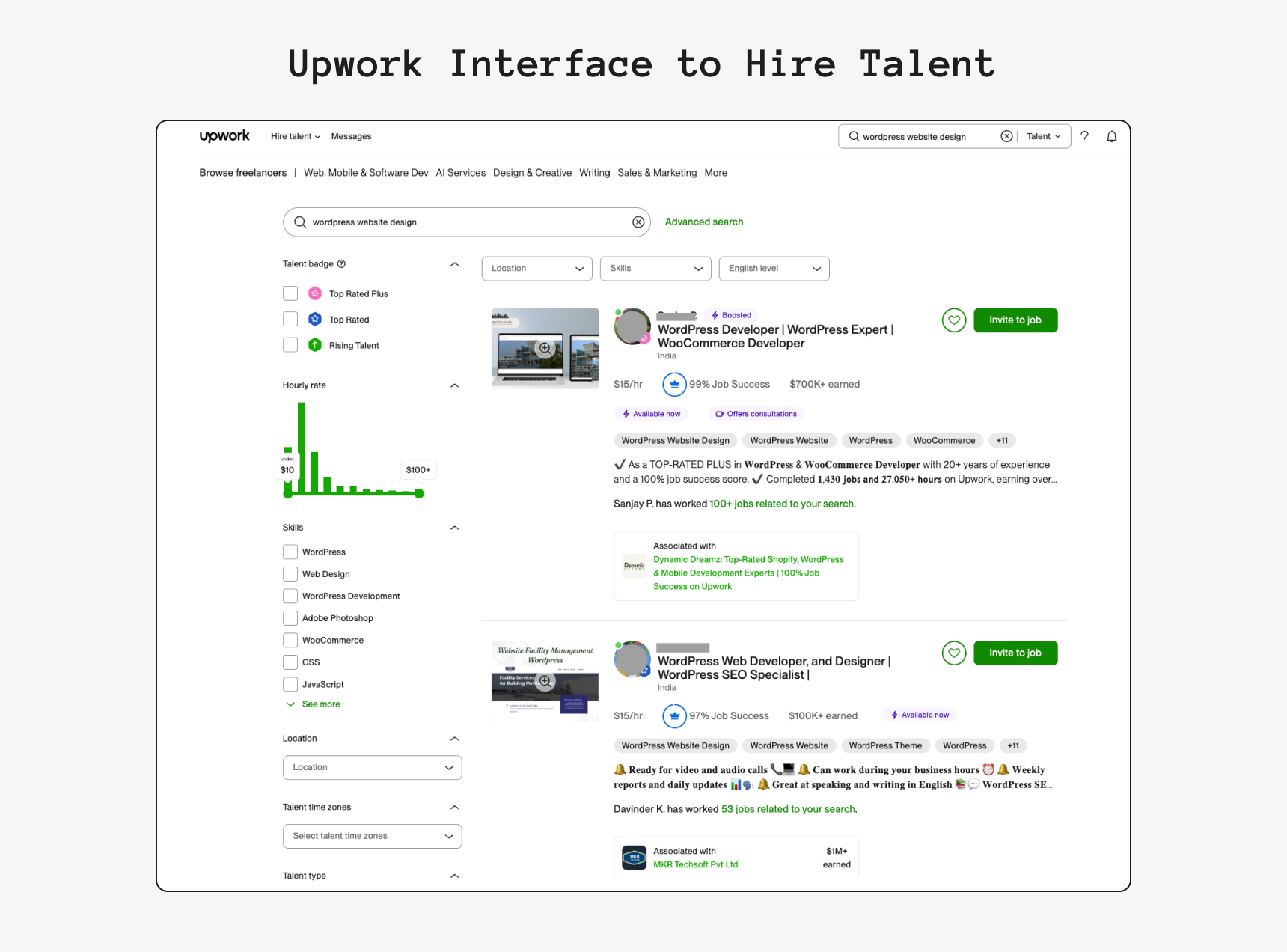Invite Davinder K. to job
The image size is (1287, 952).
1015,653
